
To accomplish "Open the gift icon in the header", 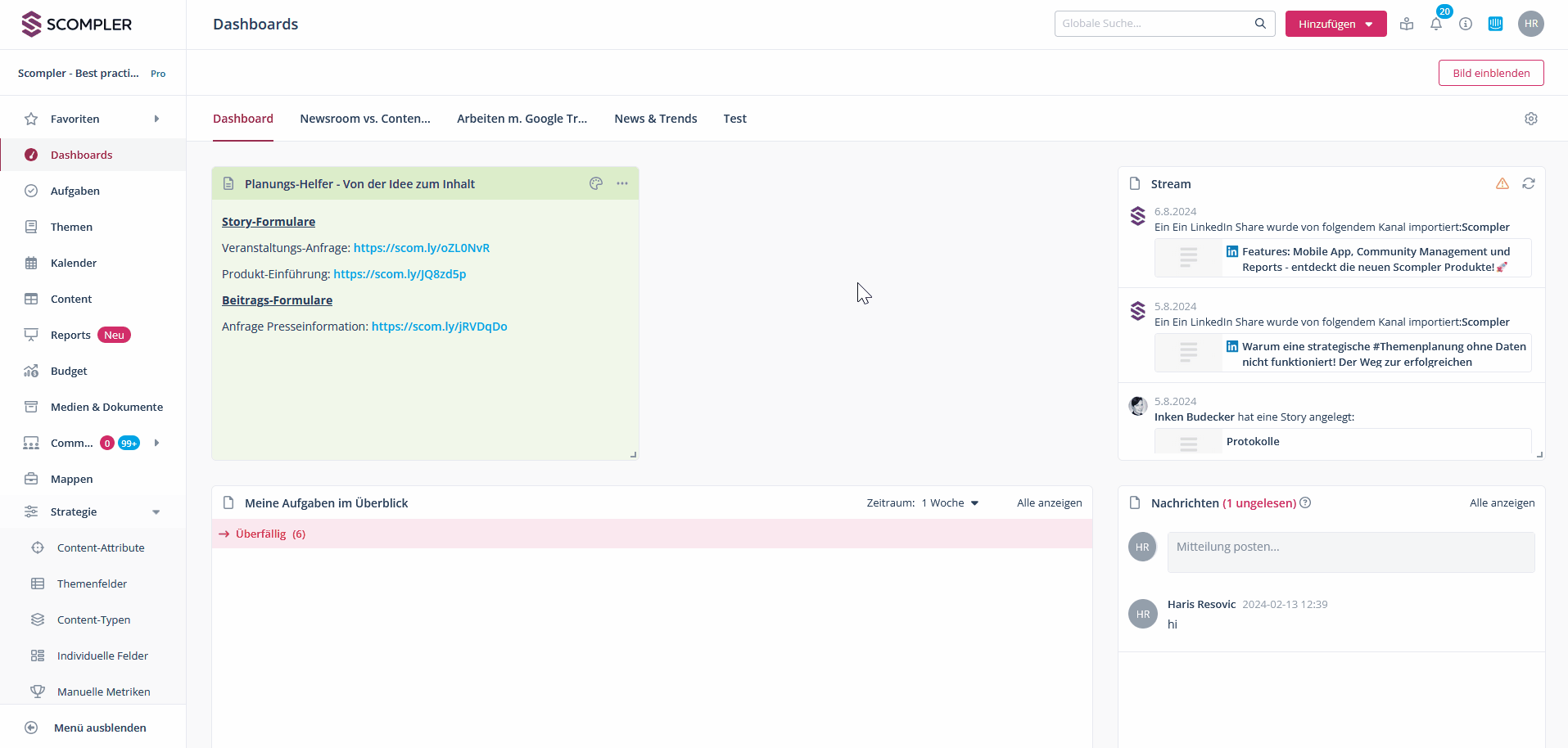I will click(1407, 24).
